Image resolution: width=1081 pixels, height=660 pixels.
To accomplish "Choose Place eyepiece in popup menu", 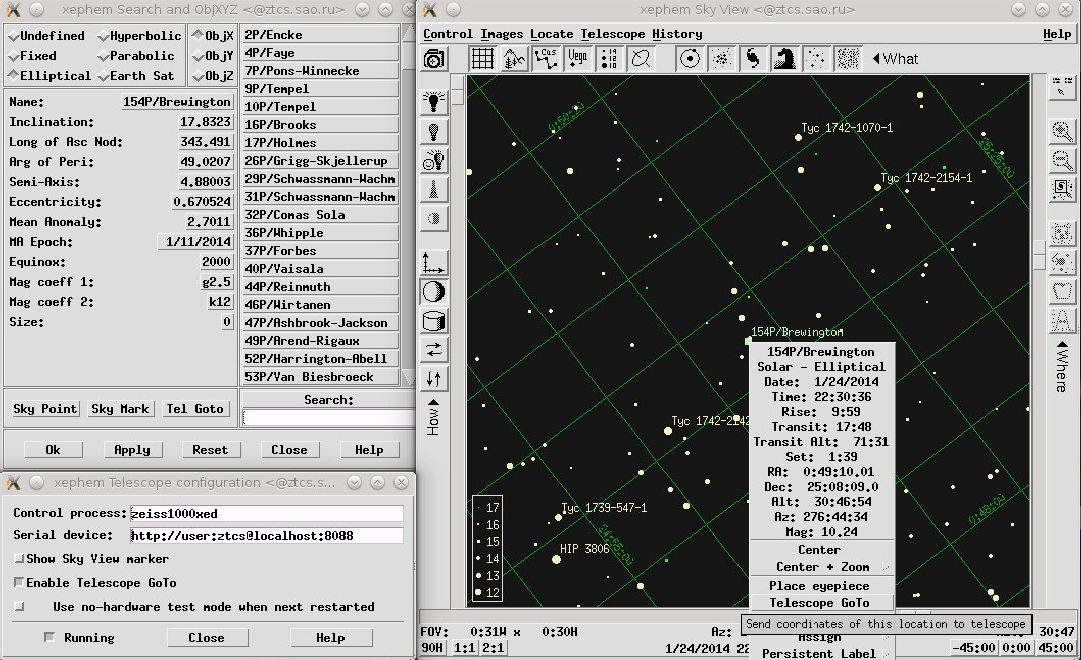I will [x=820, y=586].
